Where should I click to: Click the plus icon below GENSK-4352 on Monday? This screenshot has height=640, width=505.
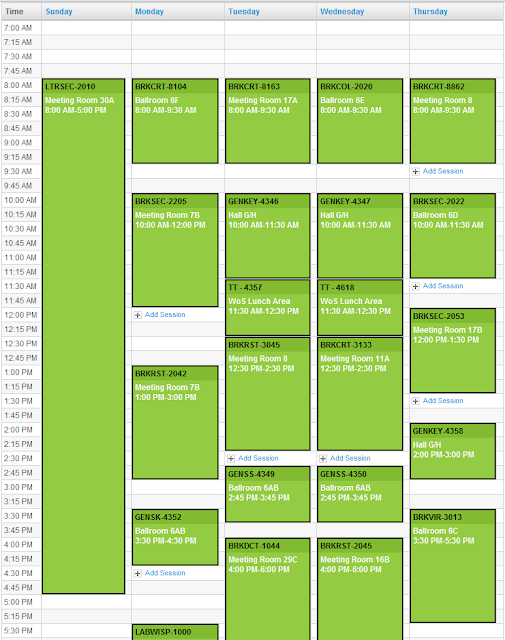138,573
